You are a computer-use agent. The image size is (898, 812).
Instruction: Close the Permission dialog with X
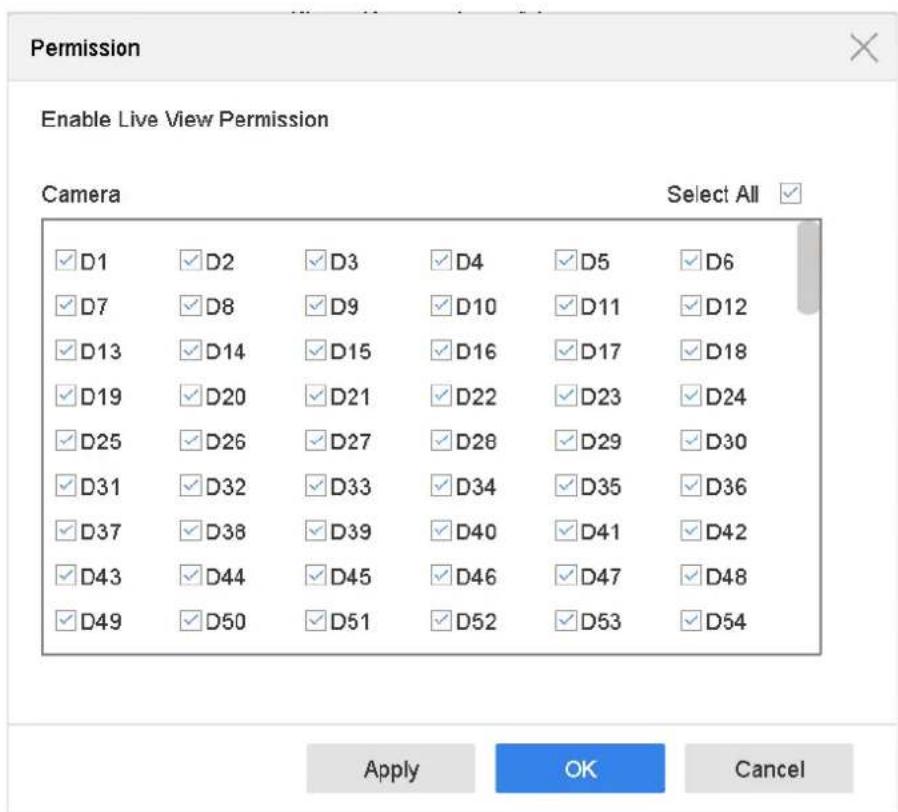pyautogui.click(x=864, y=47)
